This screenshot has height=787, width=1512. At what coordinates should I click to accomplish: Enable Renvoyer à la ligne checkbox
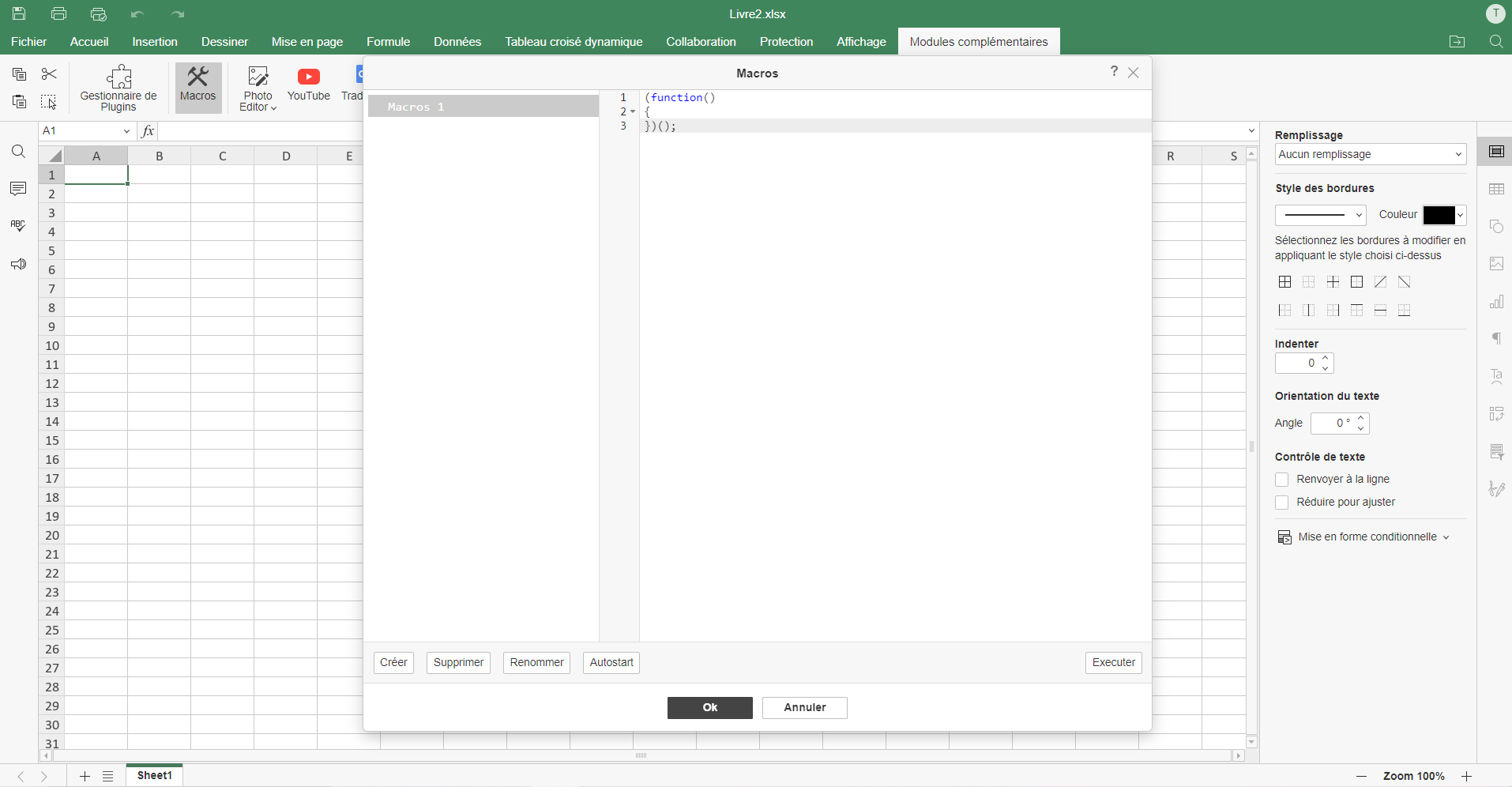click(1282, 480)
